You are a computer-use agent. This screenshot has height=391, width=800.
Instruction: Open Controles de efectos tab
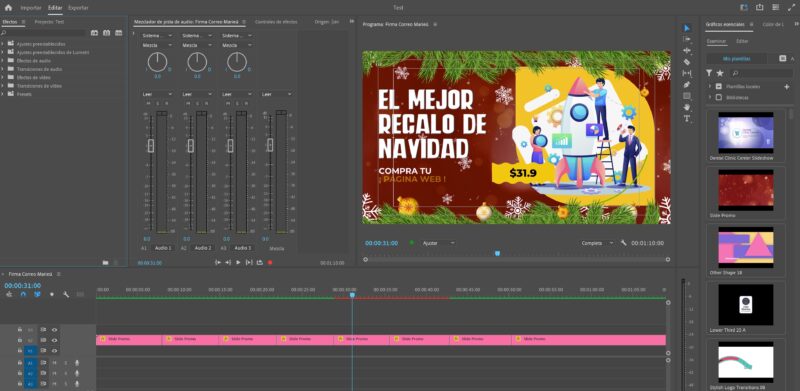(x=276, y=22)
